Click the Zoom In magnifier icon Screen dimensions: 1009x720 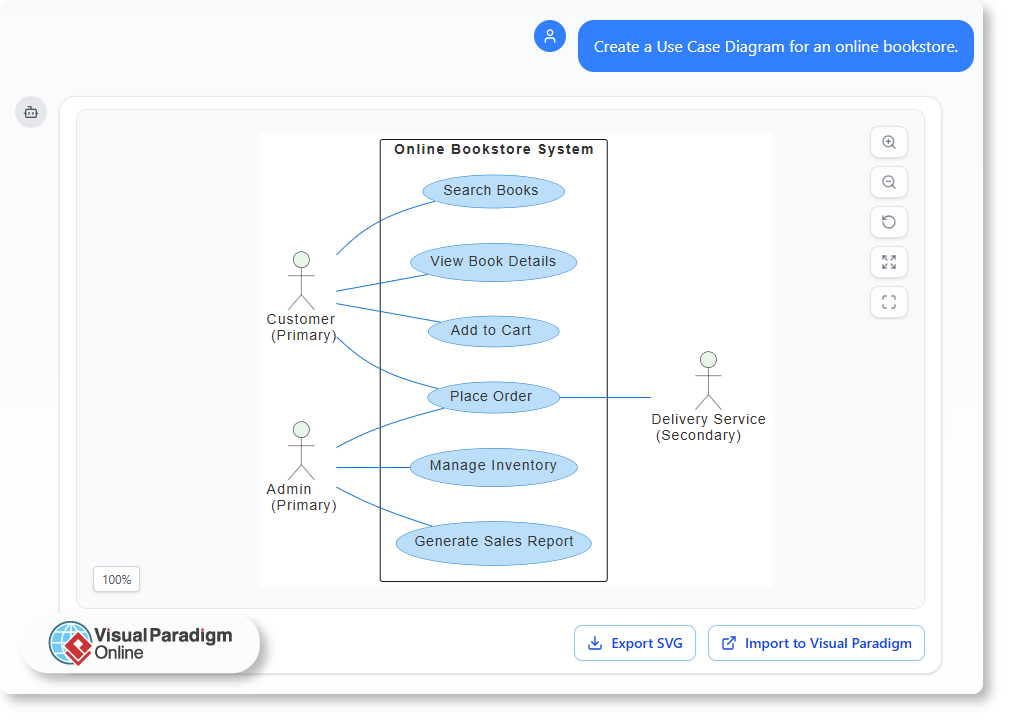point(888,142)
